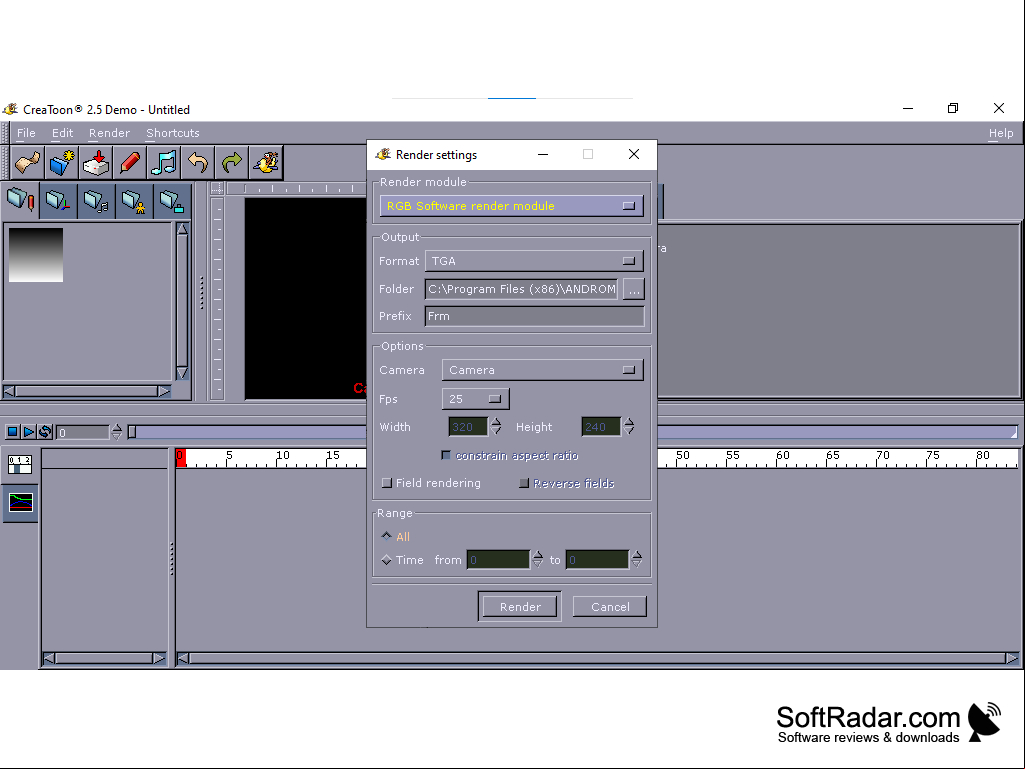1025x769 pixels.
Task: Click the library panel scroll down arrow
Action: click(x=182, y=373)
